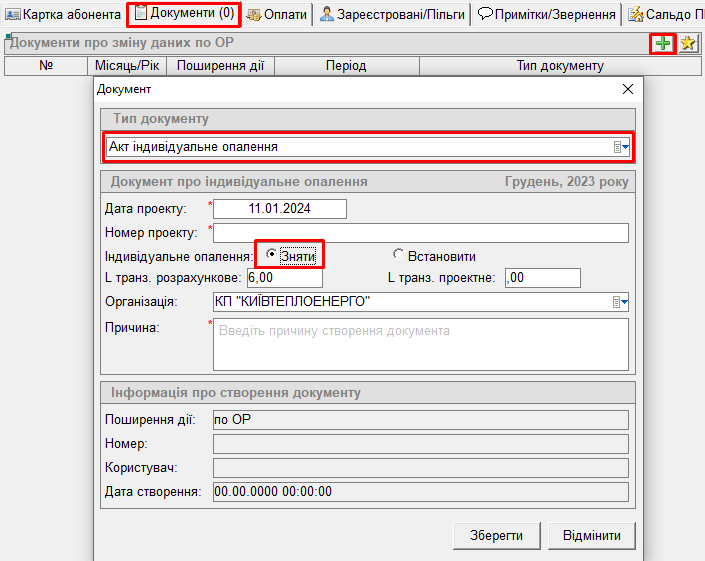Go to the Зареєстровані/Пільги tab
Screen dimensions: 705x561
(x=392, y=14)
